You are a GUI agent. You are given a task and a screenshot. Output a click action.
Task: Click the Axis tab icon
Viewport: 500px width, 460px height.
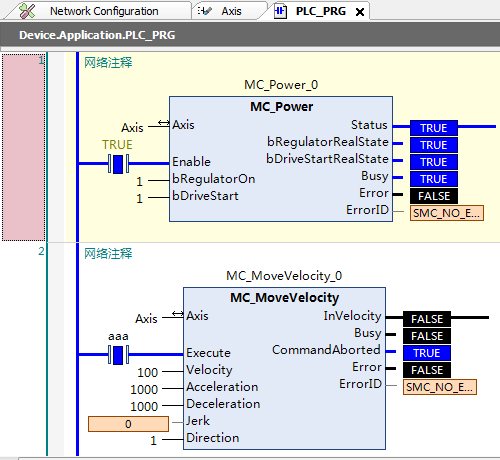click(204, 11)
